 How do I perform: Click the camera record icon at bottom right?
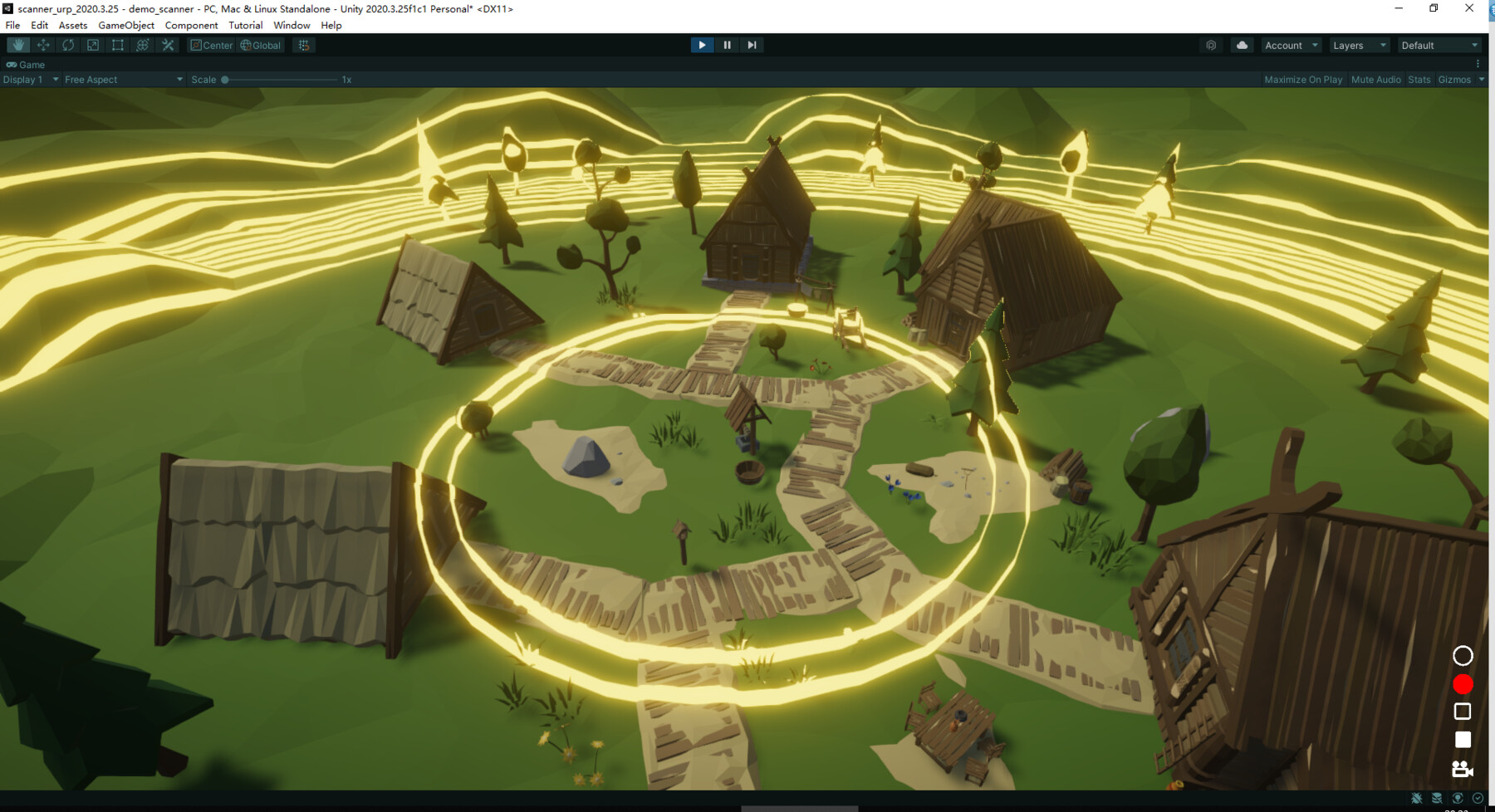[1462, 770]
